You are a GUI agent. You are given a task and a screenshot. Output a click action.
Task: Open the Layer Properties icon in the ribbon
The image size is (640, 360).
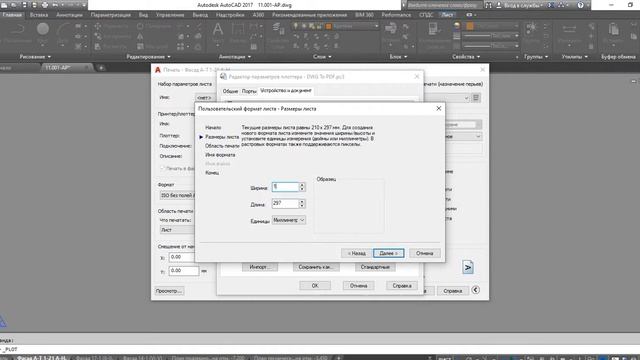[x=279, y=29]
